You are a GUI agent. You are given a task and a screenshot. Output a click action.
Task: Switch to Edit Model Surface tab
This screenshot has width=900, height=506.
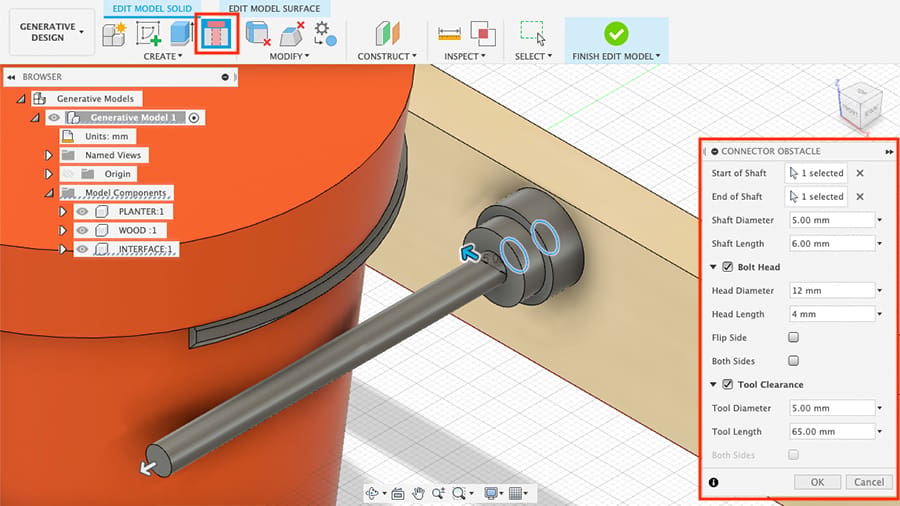(x=274, y=9)
